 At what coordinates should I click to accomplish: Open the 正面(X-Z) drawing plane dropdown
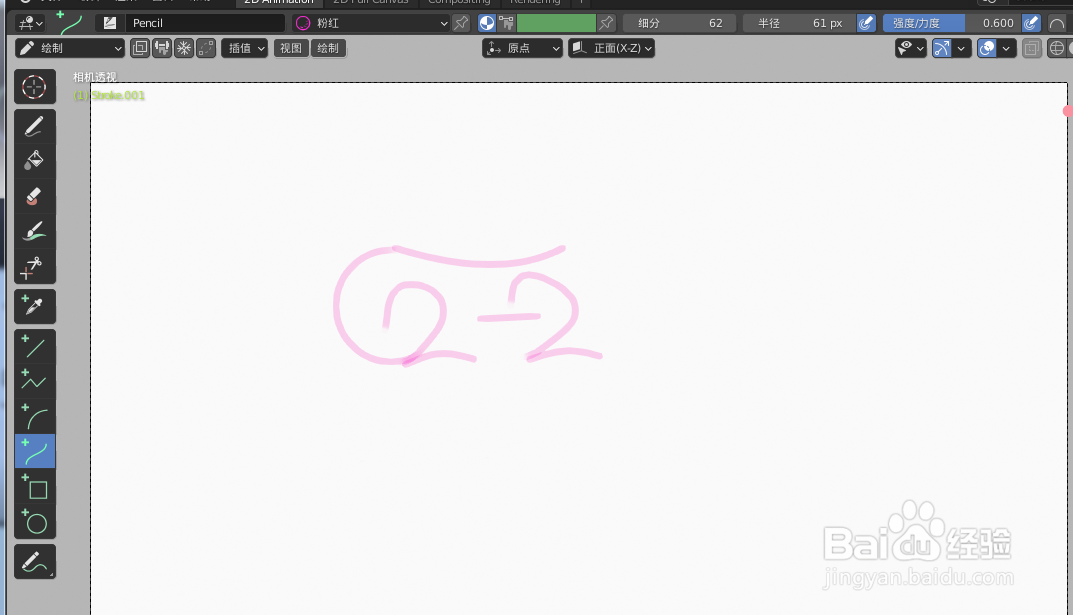tap(612, 47)
